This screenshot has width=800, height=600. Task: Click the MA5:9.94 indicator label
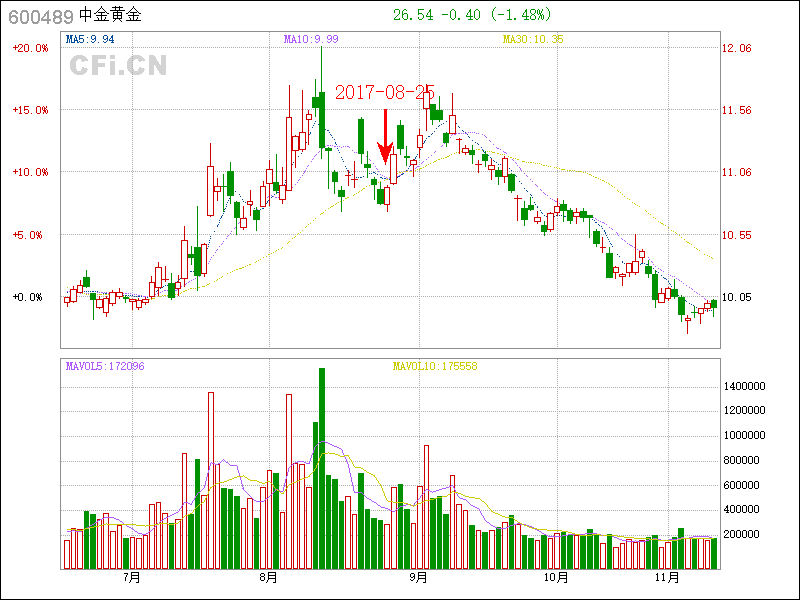89,39
